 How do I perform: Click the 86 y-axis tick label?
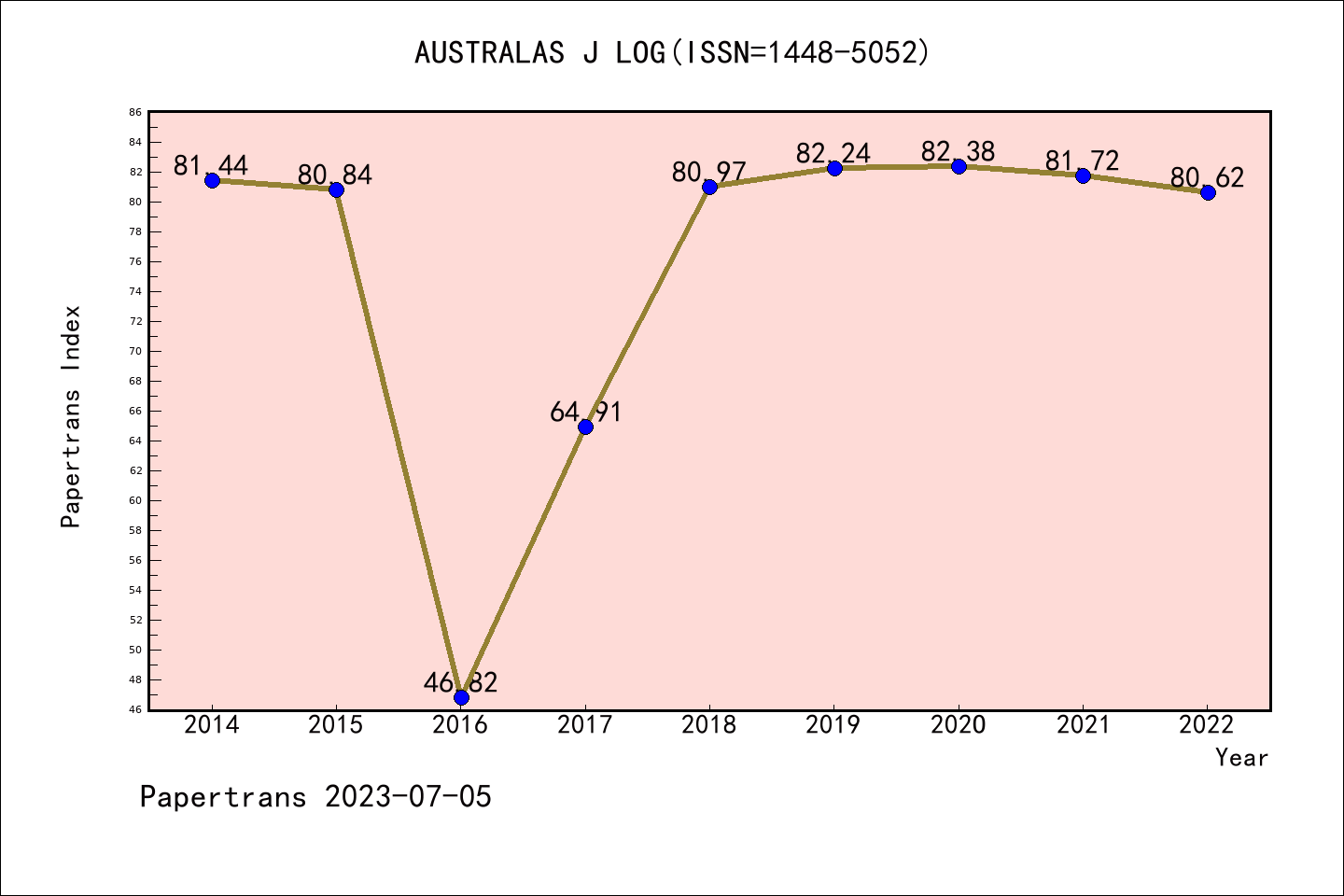click(135, 112)
